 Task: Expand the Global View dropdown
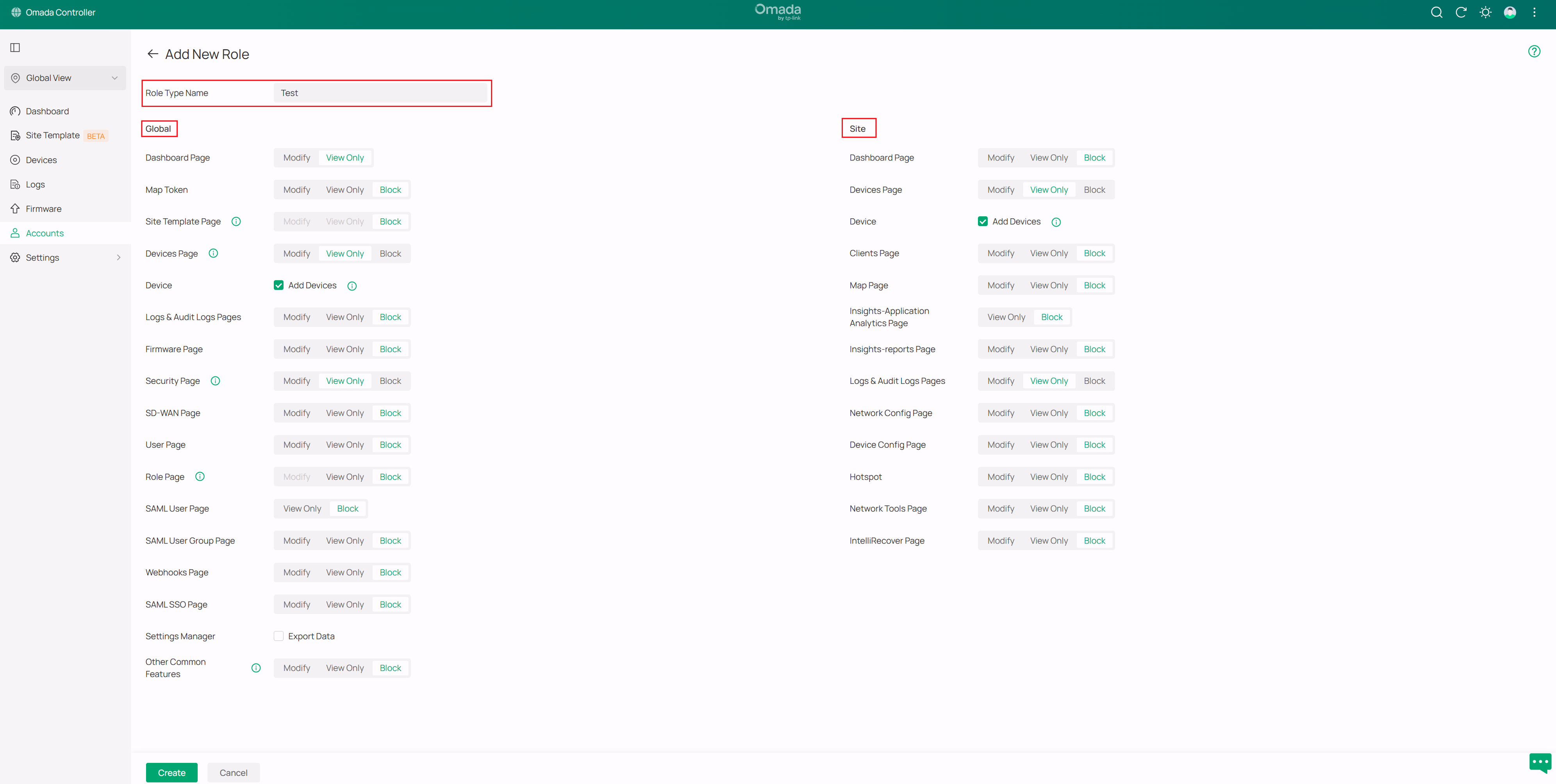click(65, 78)
